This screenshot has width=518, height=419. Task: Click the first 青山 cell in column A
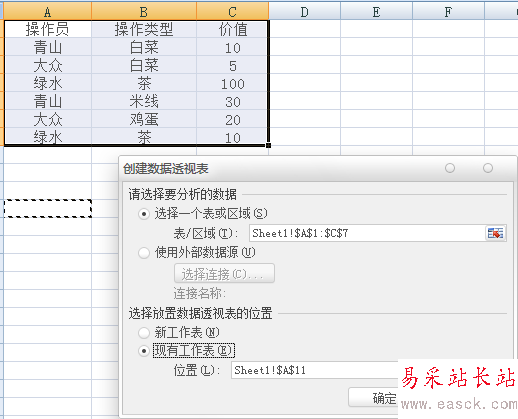coord(47,47)
